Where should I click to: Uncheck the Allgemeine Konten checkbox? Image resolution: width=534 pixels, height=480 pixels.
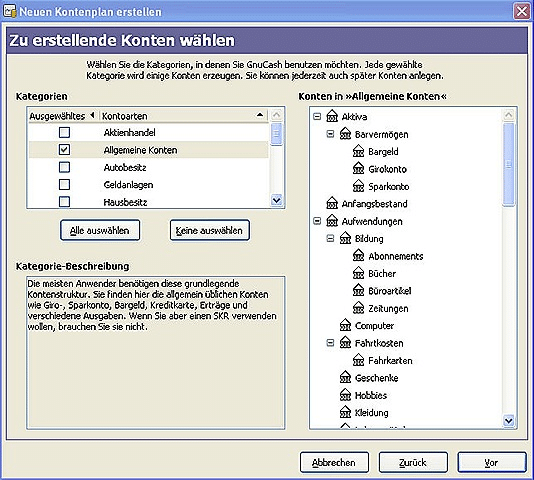[64, 150]
